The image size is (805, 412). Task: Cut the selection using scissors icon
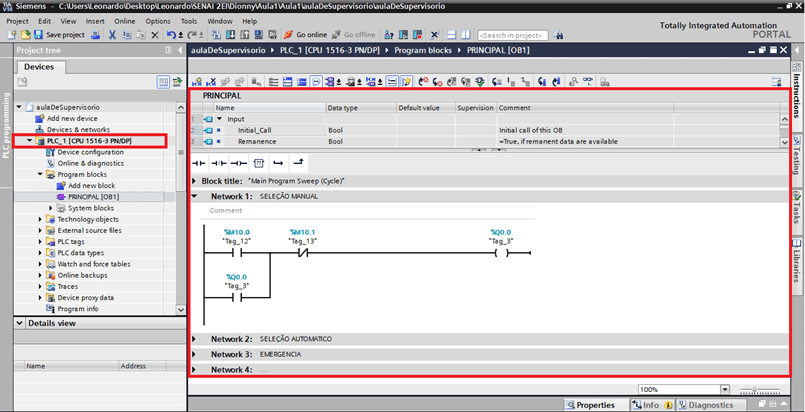[x=112, y=35]
